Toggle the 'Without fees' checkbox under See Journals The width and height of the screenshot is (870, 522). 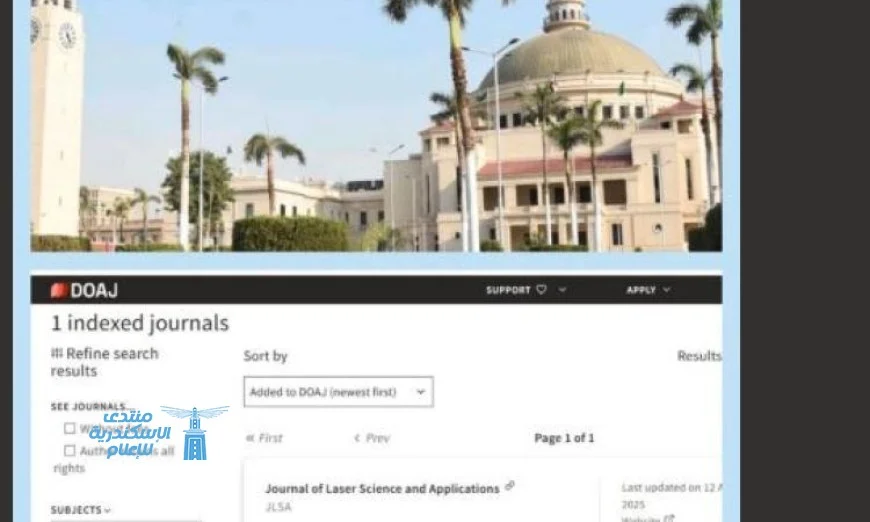pyautogui.click(x=69, y=428)
